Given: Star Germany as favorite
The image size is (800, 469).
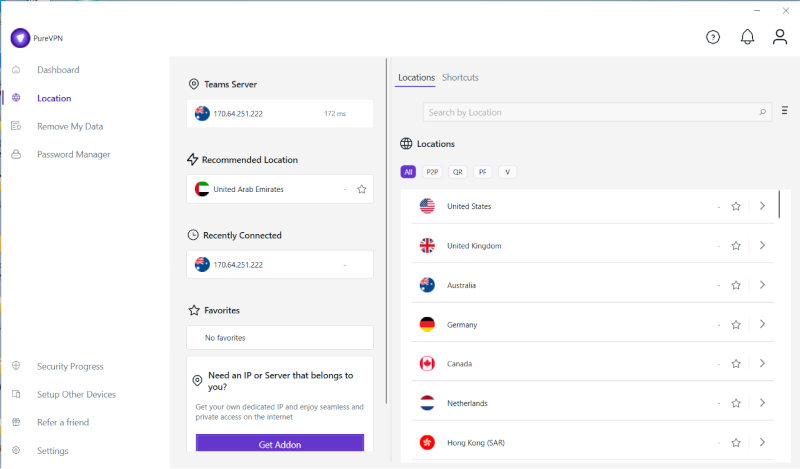Looking at the screenshot, I should 736,325.
